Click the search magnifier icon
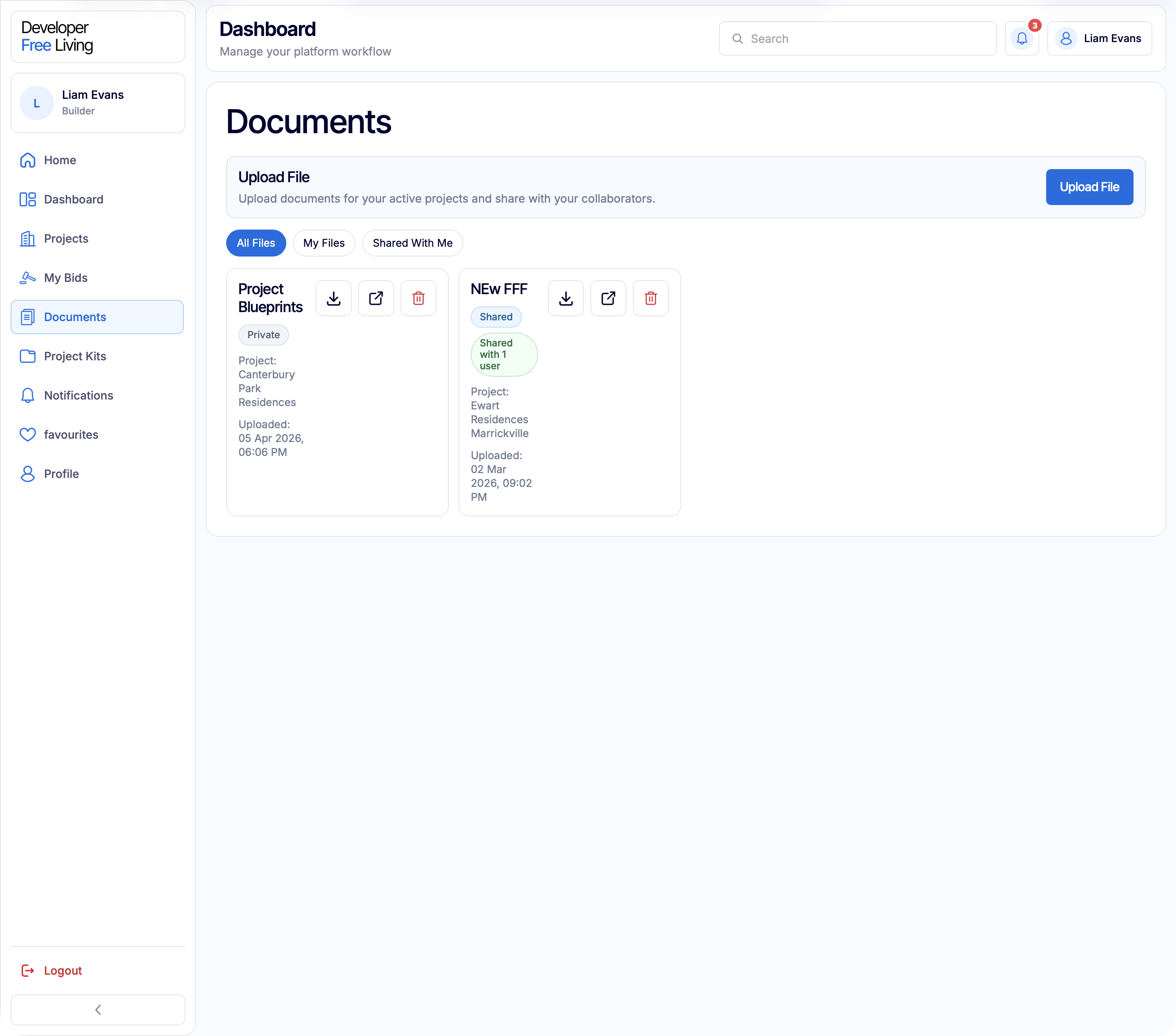The height and width of the screenshot is (1036, 1176). pyautogui.click(x=737, y=38)
